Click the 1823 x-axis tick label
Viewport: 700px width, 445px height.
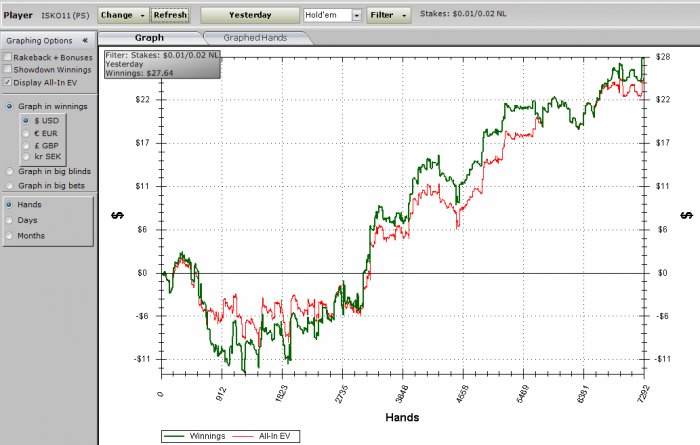[x=282, y=394]
